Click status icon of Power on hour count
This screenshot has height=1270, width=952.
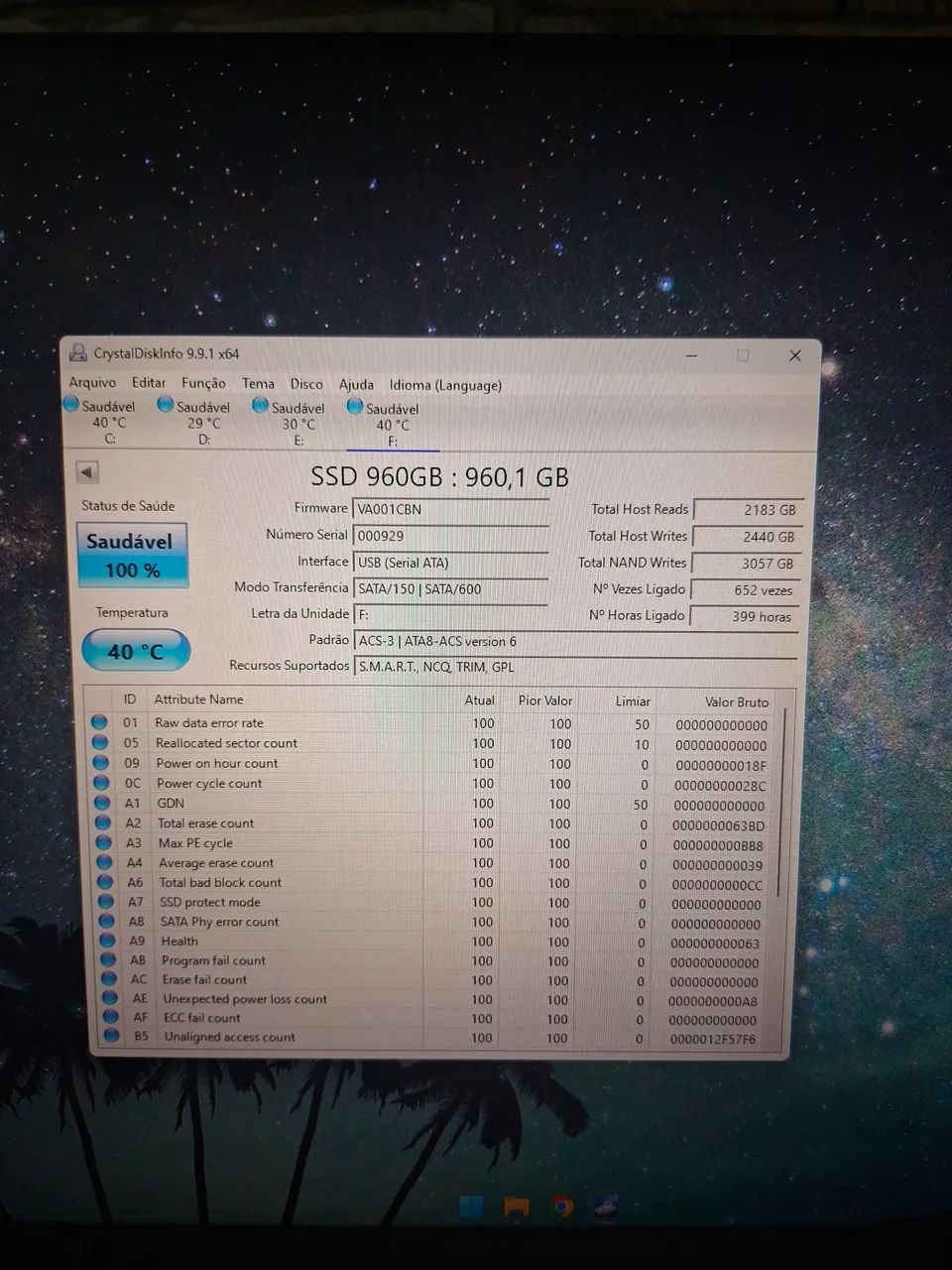(100, 762)
